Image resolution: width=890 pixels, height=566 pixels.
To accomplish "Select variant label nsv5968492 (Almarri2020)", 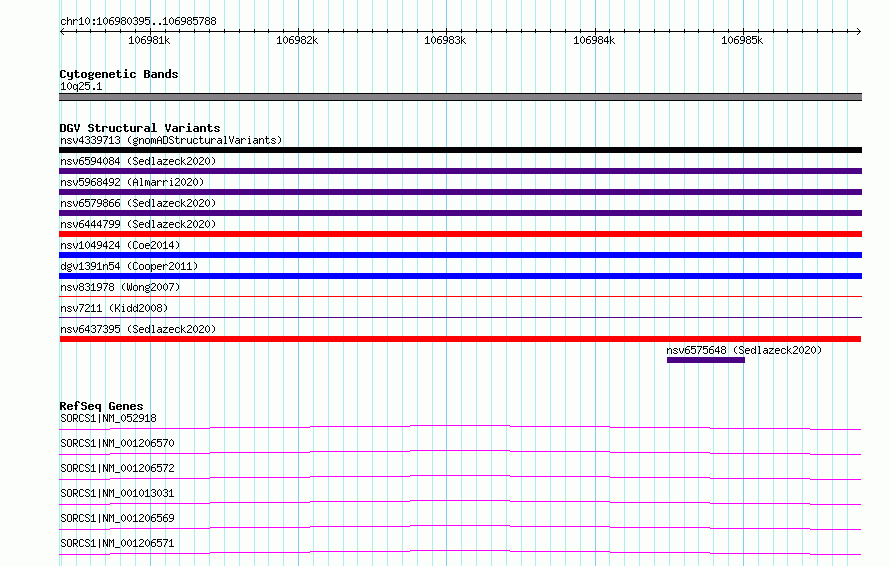I will tap(132, 182).
